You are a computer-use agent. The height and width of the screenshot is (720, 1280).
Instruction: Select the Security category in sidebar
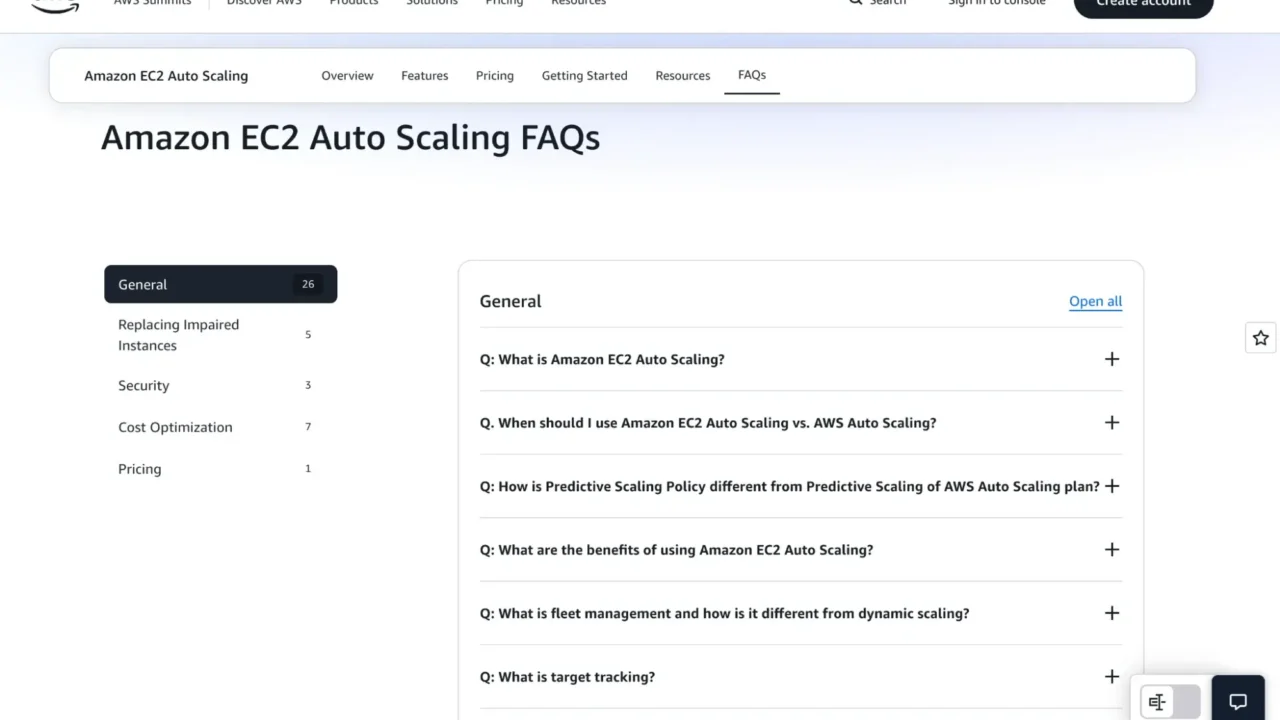tap(221, 386)
